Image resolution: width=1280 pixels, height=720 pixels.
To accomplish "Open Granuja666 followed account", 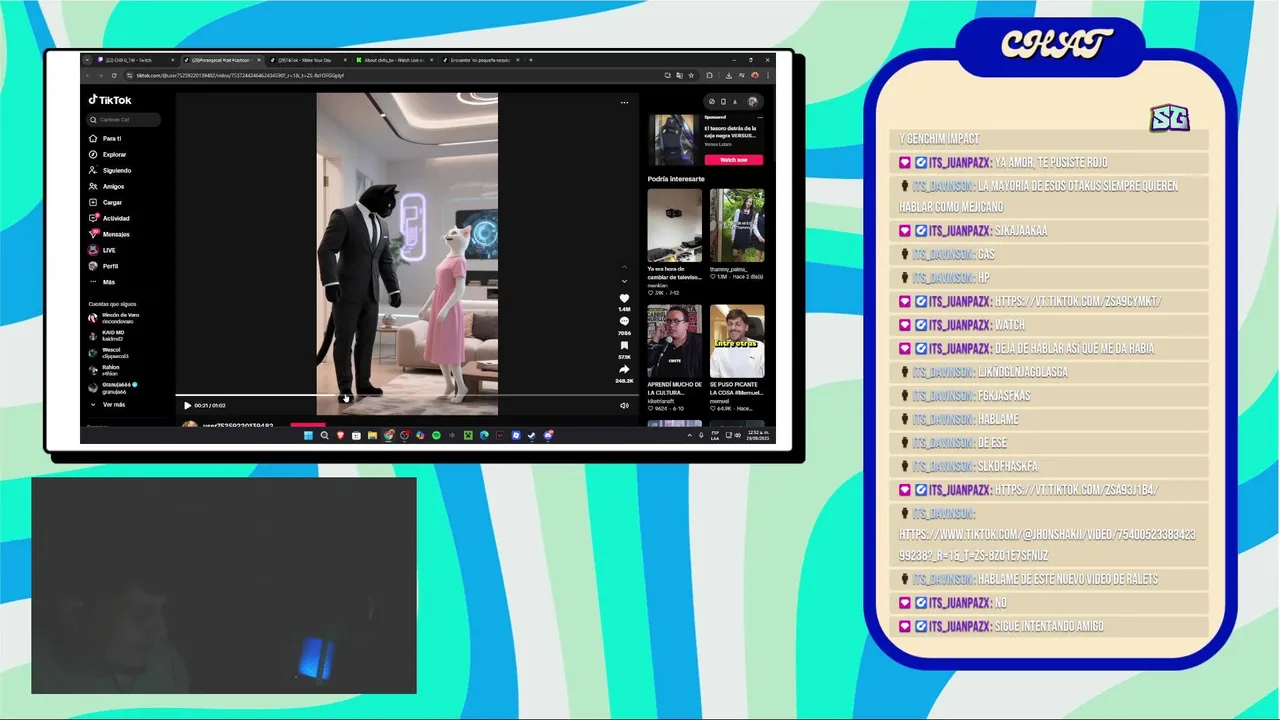I will click(113, 387).
